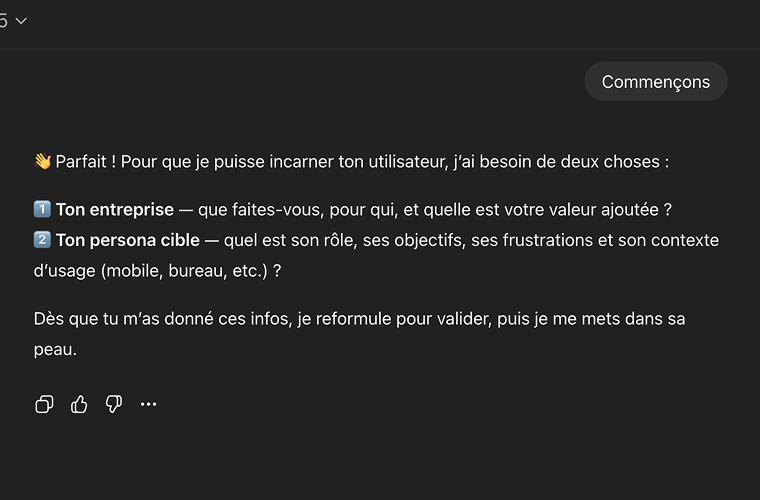The height and width of the screenshot is (500, 760).
Task: Click the sentence starting "Dès que tu m'as donné"
Action: tap(200, 320)
